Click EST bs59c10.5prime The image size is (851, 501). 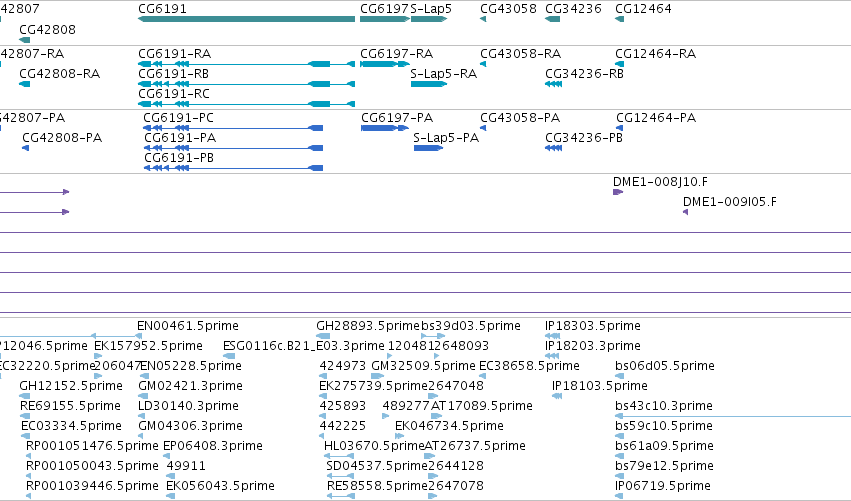pyautogui.click(x=664, y=426)
